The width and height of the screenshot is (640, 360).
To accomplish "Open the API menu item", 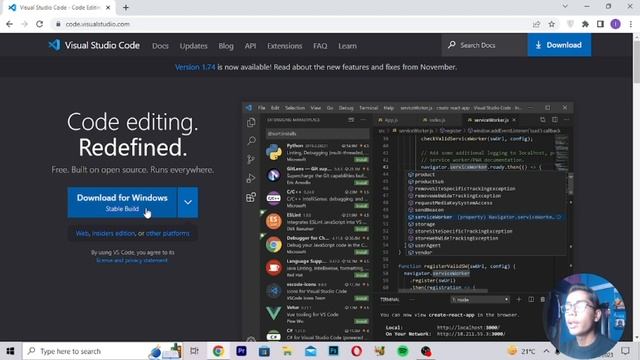I will (x=250, y=46).
